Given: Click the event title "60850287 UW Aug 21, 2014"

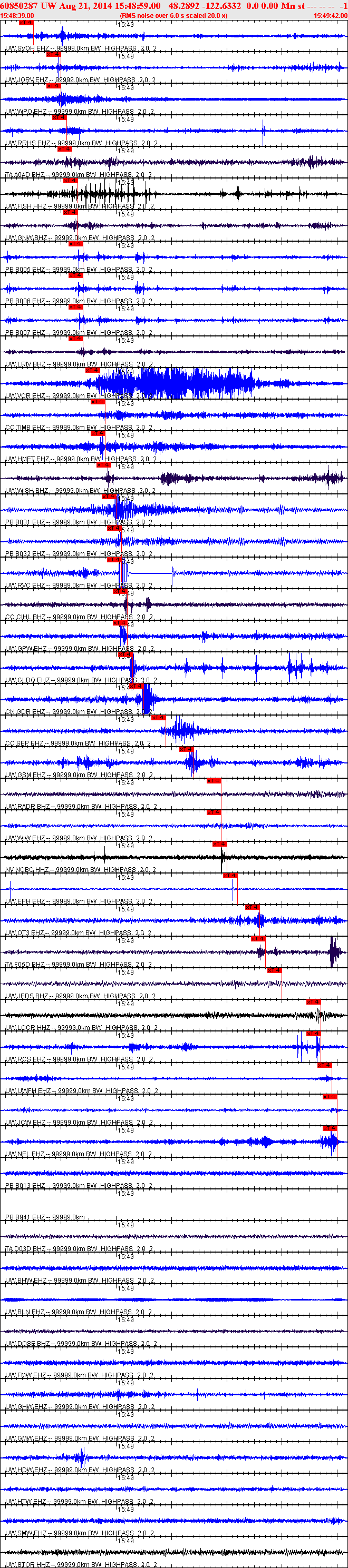Looking at the screenshot, I should point(56,5).
